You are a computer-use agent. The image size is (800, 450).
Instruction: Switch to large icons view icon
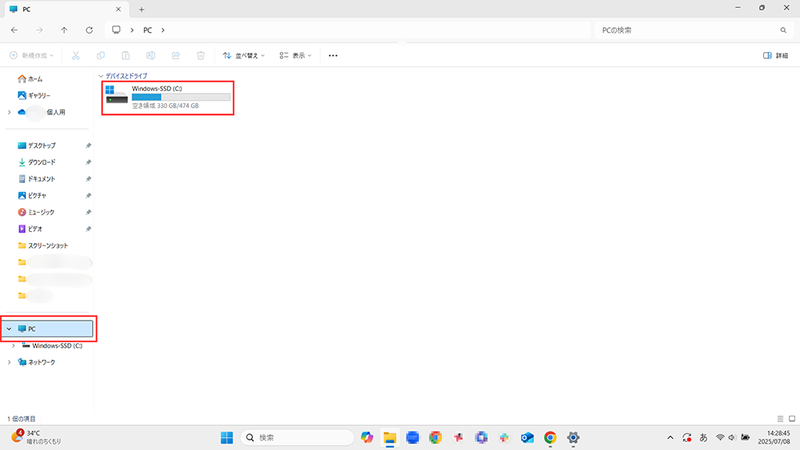[792, 419]
